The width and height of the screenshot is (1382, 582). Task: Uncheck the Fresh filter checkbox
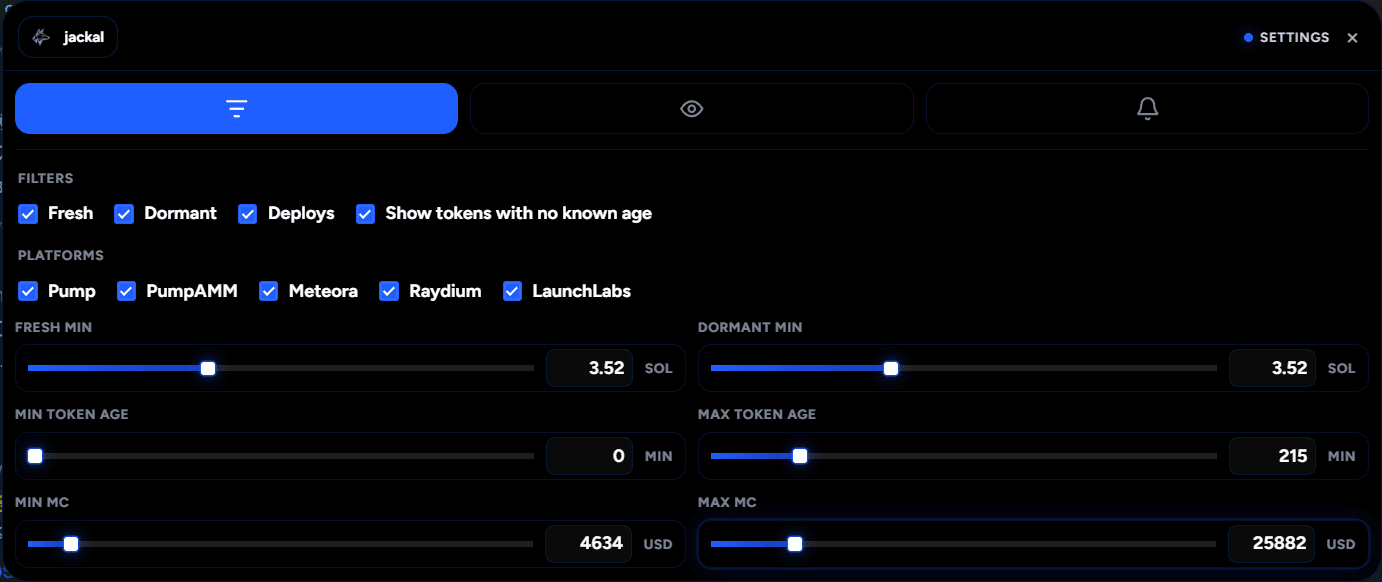[x=28, y=214]
